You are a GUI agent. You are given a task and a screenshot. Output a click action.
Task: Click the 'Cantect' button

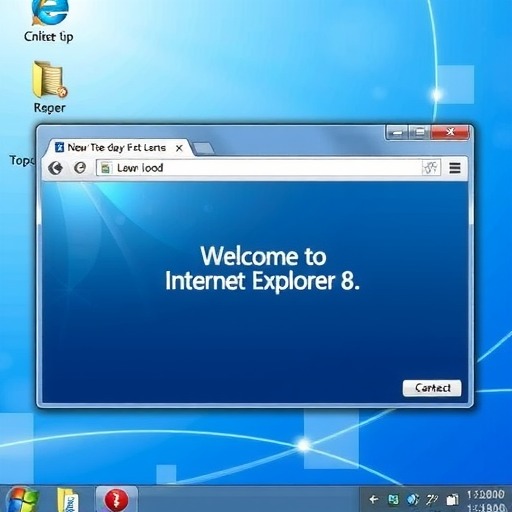[432, 388]
